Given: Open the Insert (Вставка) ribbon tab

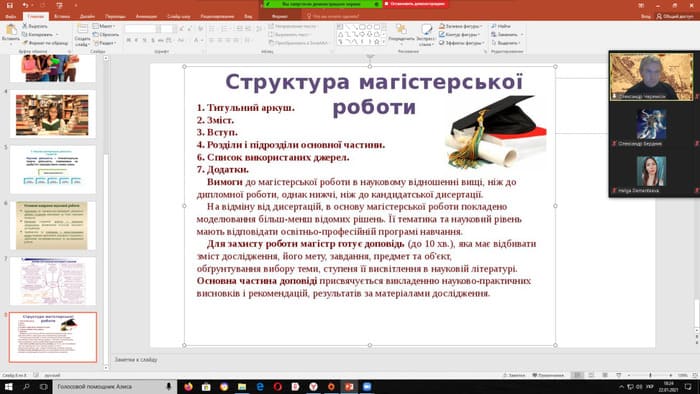Looking at the screenshot, I should [62, 16].
